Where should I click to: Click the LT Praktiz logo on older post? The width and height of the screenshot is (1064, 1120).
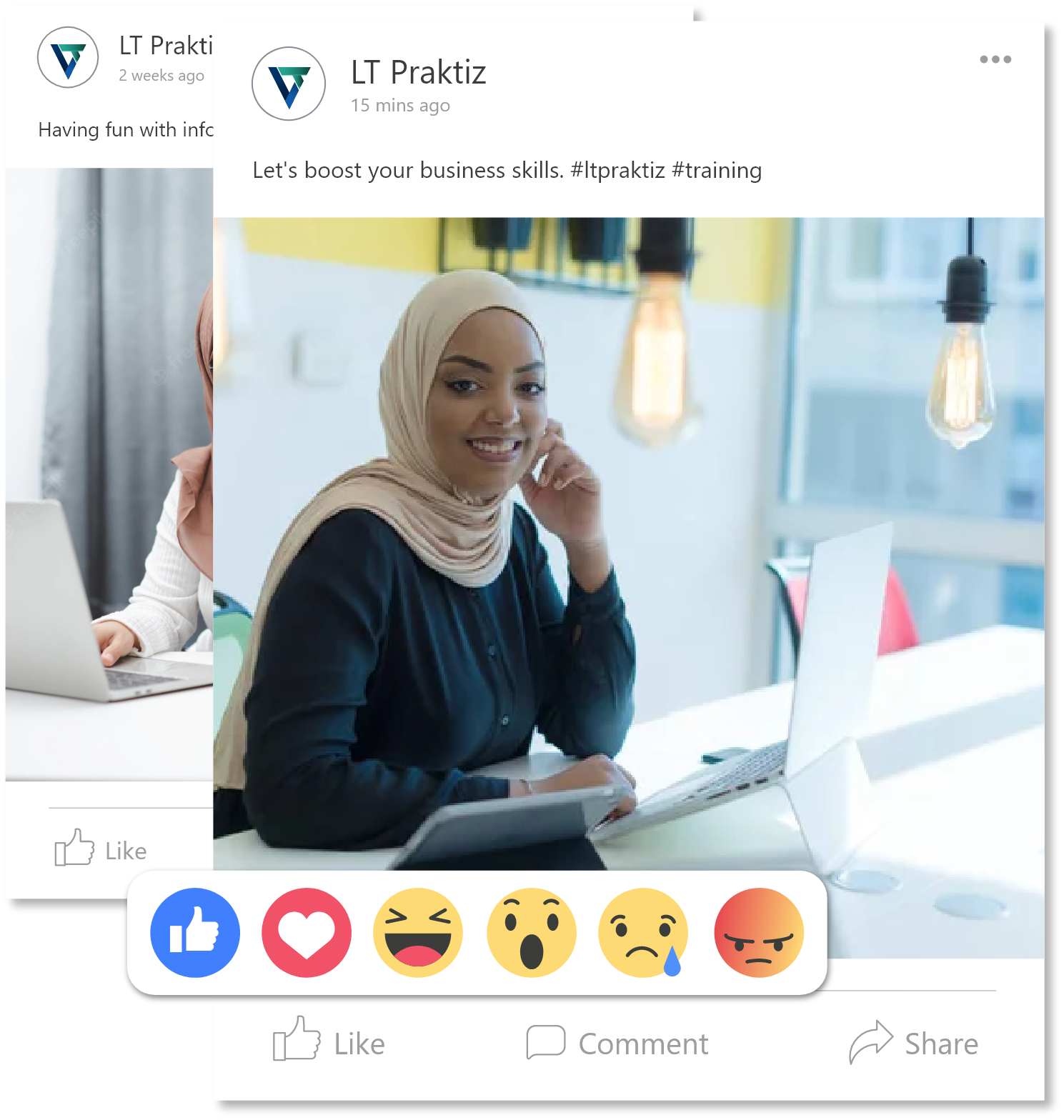(68, 57)
